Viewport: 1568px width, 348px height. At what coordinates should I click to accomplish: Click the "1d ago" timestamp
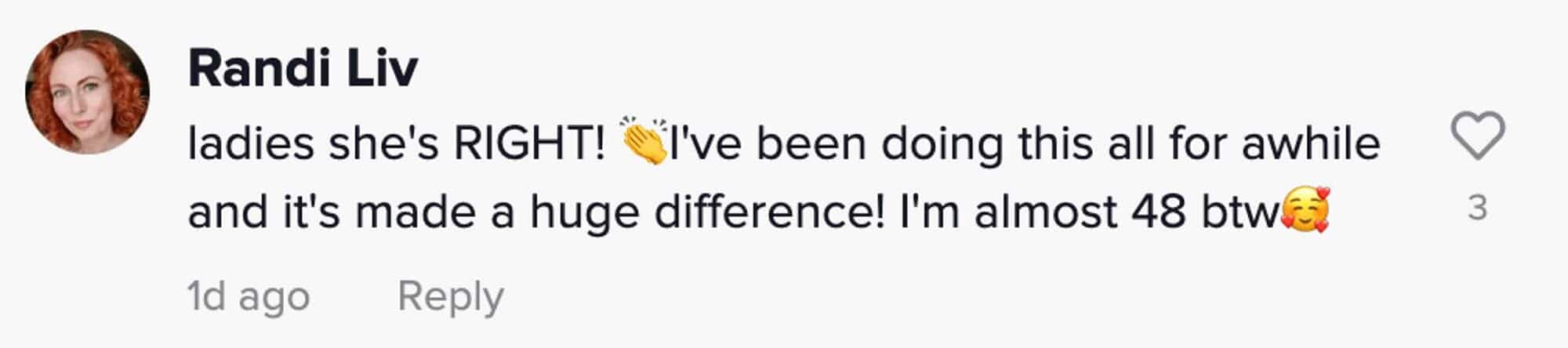(x=249, y=297)
